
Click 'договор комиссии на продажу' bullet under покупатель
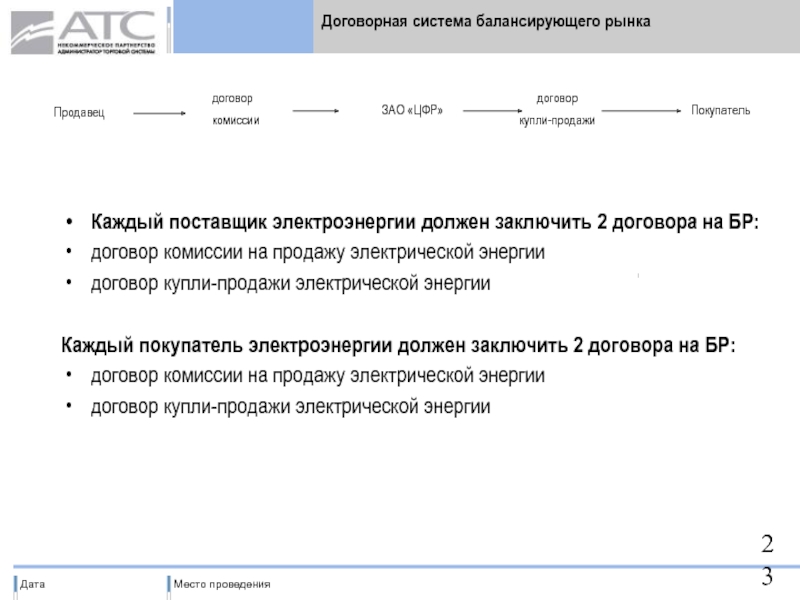[318, 376]
